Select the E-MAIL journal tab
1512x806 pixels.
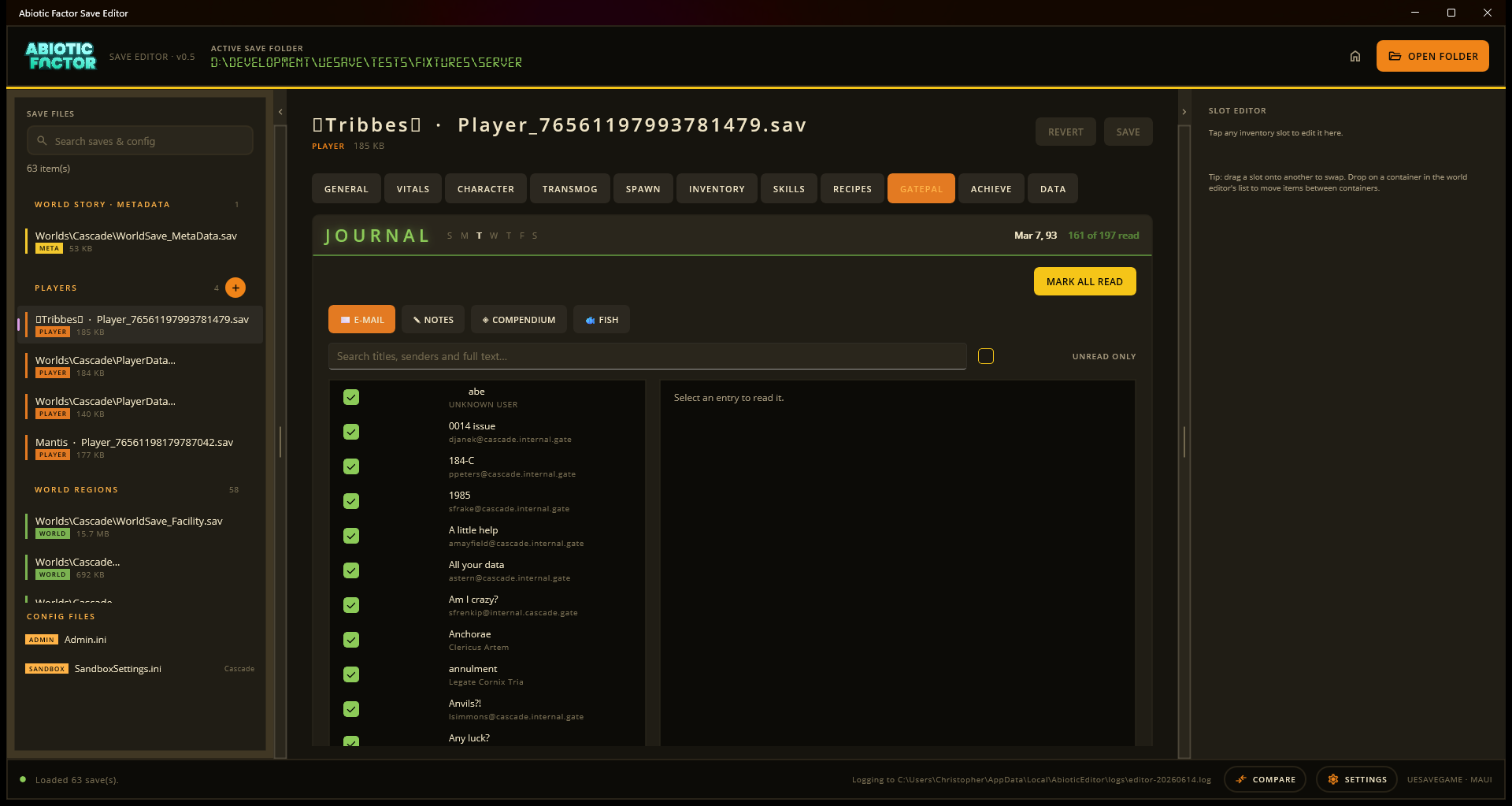(x=362, y=319)
